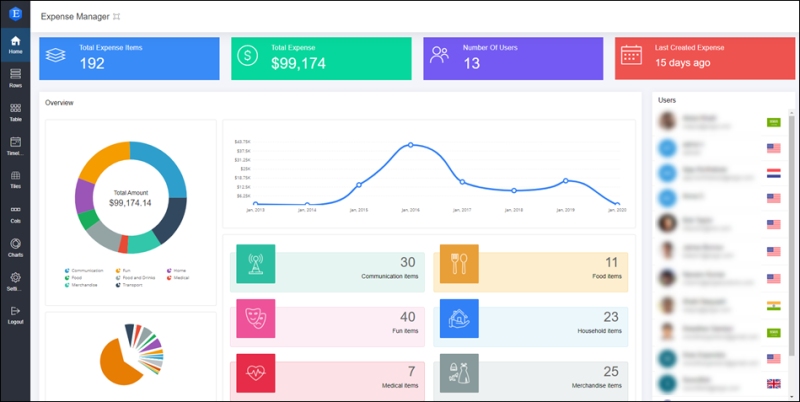This screenshot has height=402, width=800.
Task: Toggle the Transport legend entry
Action: click(x=129, y=285)
